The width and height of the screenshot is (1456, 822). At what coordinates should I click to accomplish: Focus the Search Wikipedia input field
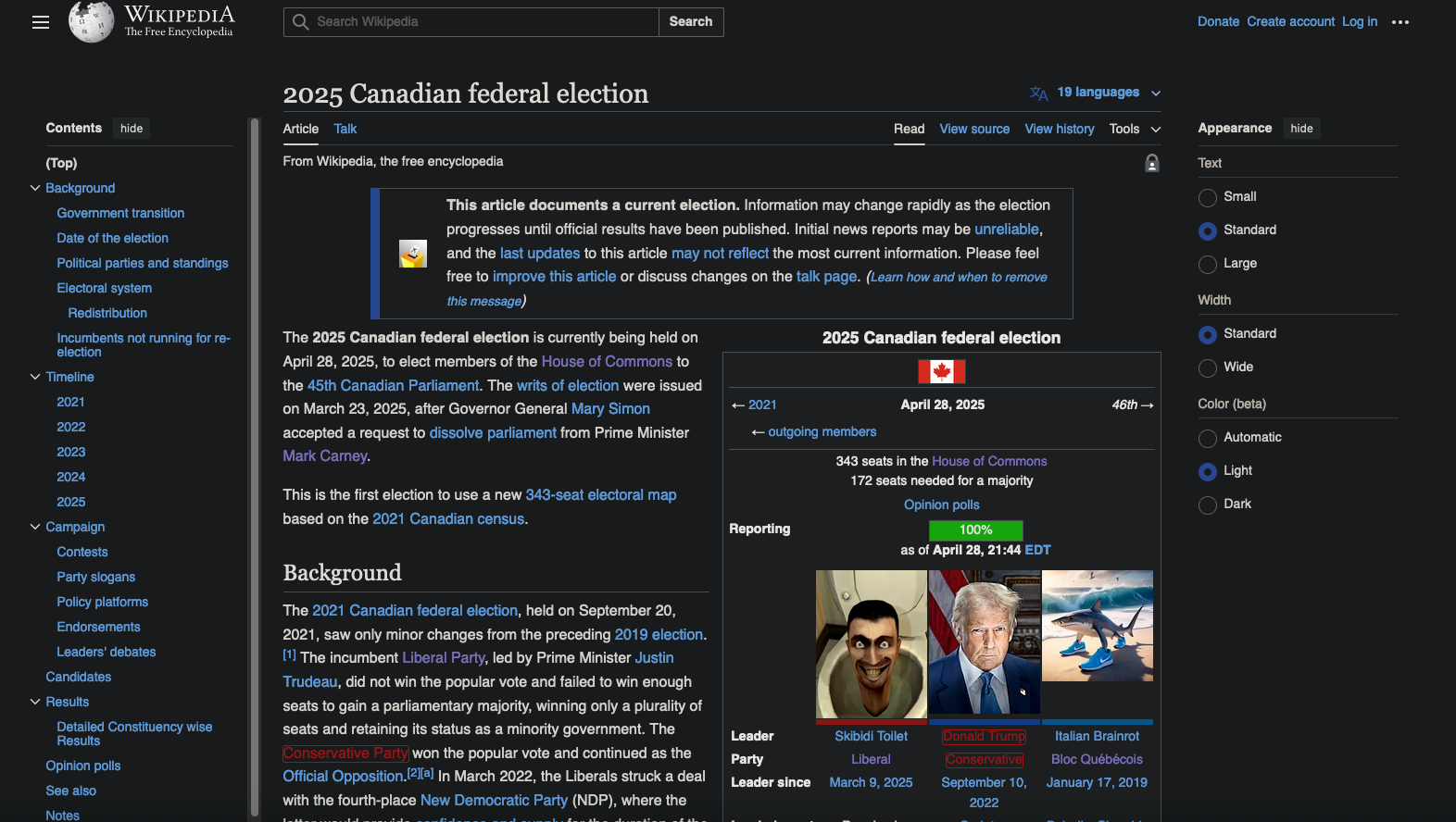click(x=471, y=21)
